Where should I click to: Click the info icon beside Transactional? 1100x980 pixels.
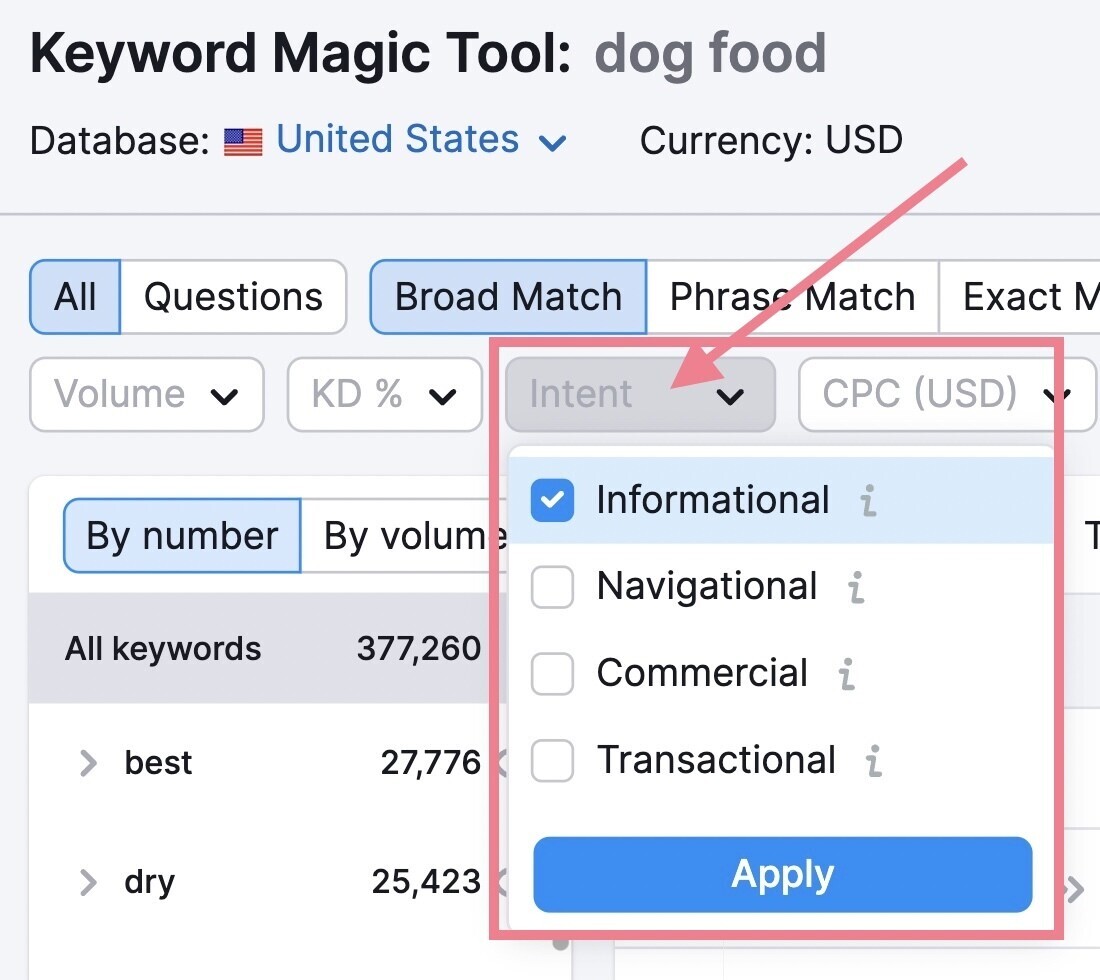click(874, 761)
